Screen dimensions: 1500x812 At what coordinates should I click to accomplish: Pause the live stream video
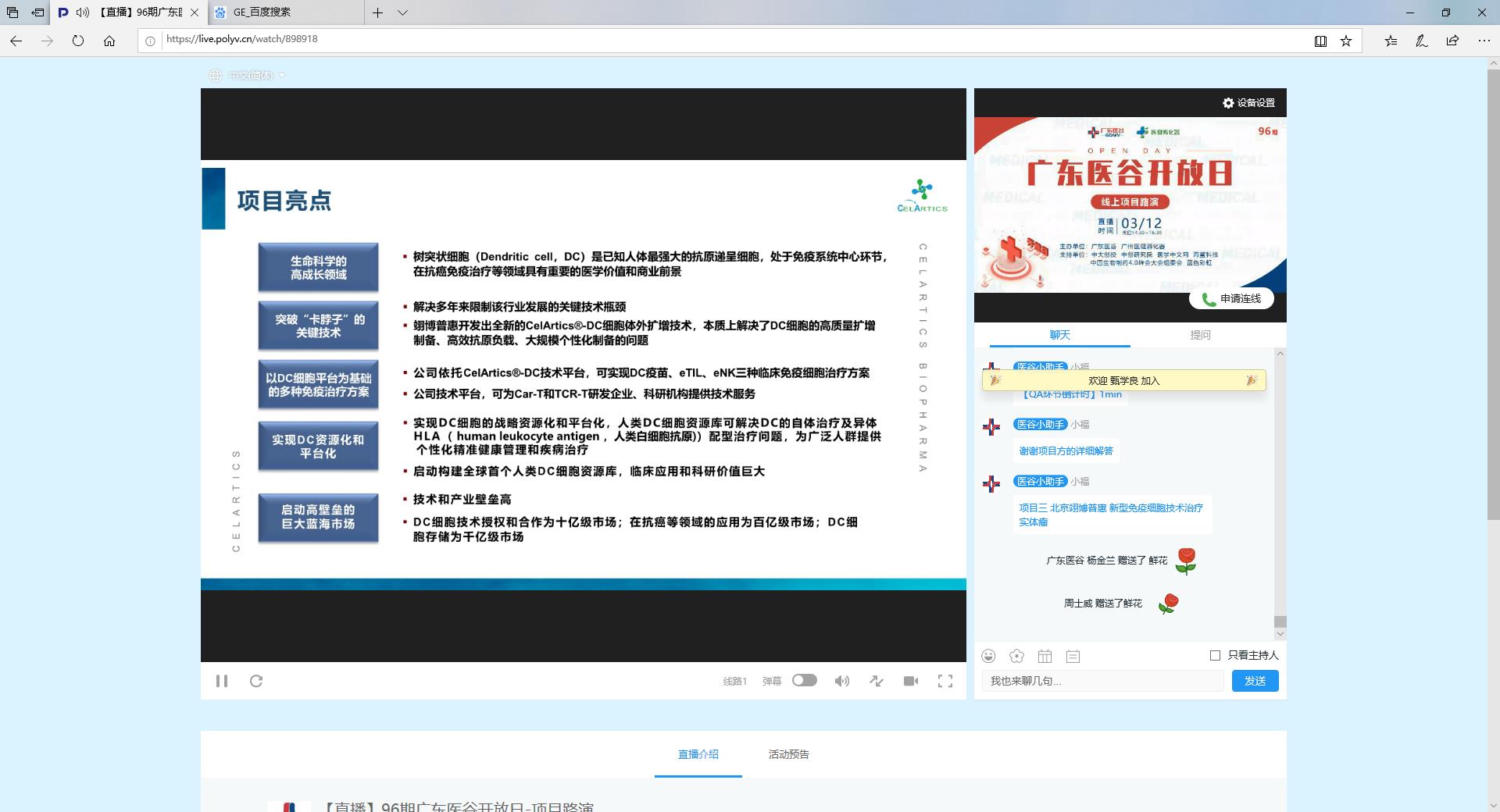[x=222, y=681]
